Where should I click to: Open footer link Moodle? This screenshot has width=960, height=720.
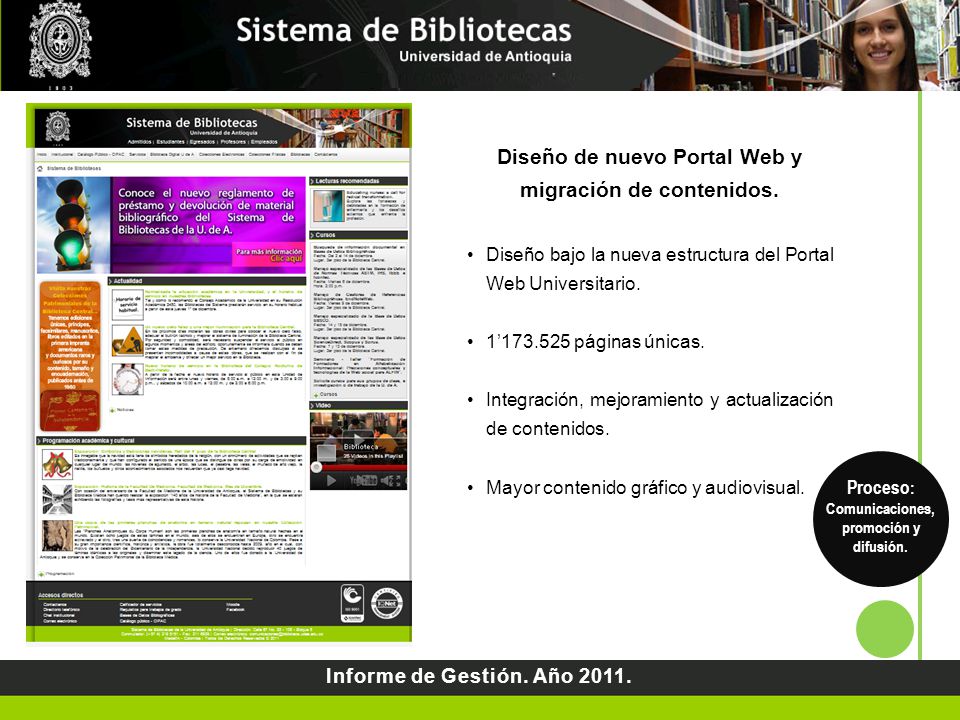point(233,604)
